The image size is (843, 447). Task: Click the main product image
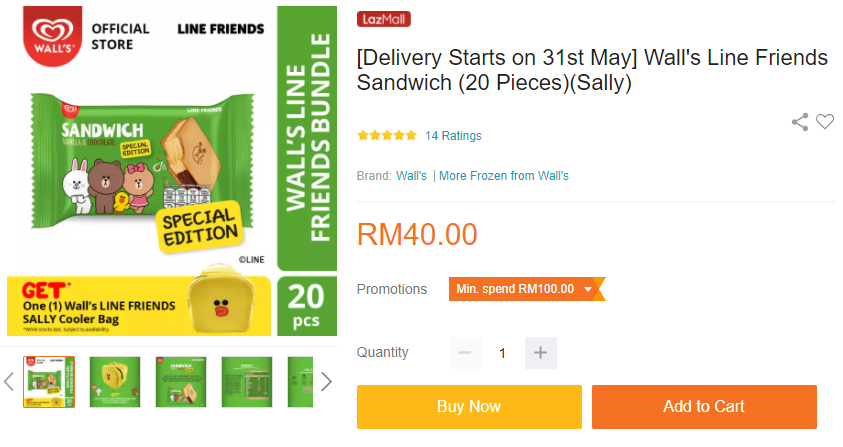click(x=170, y=170)
